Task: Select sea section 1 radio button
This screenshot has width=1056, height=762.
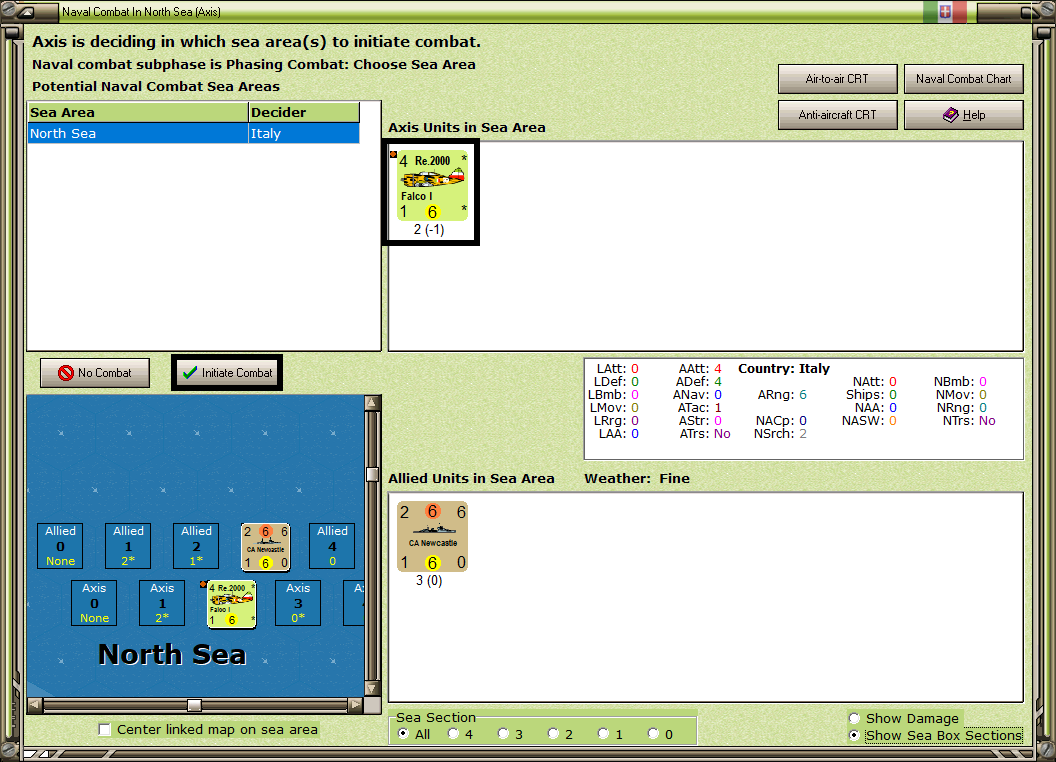Action: pyautogui.click(x=603, y=734)
